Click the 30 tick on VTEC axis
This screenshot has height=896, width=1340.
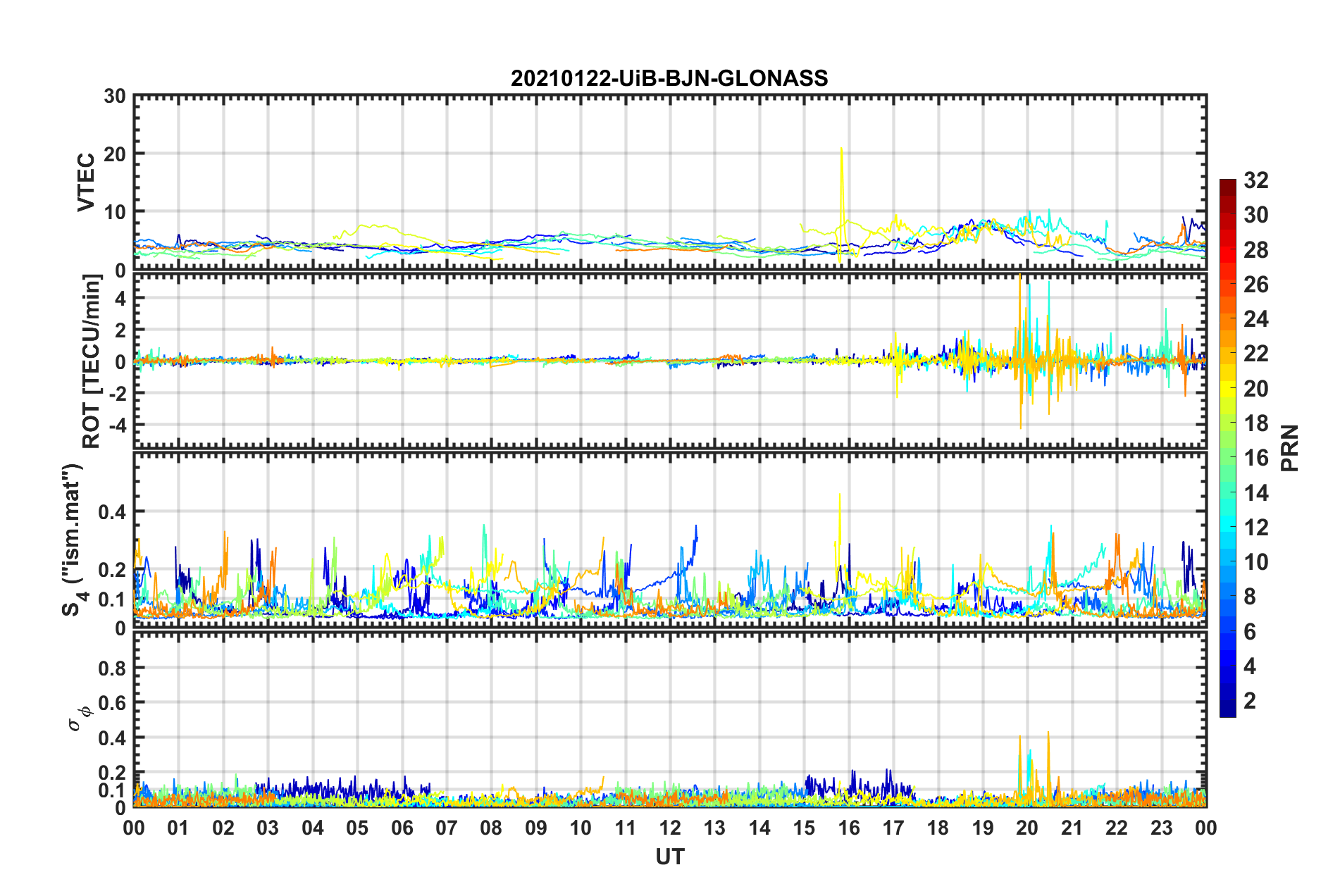coord(115,96)
